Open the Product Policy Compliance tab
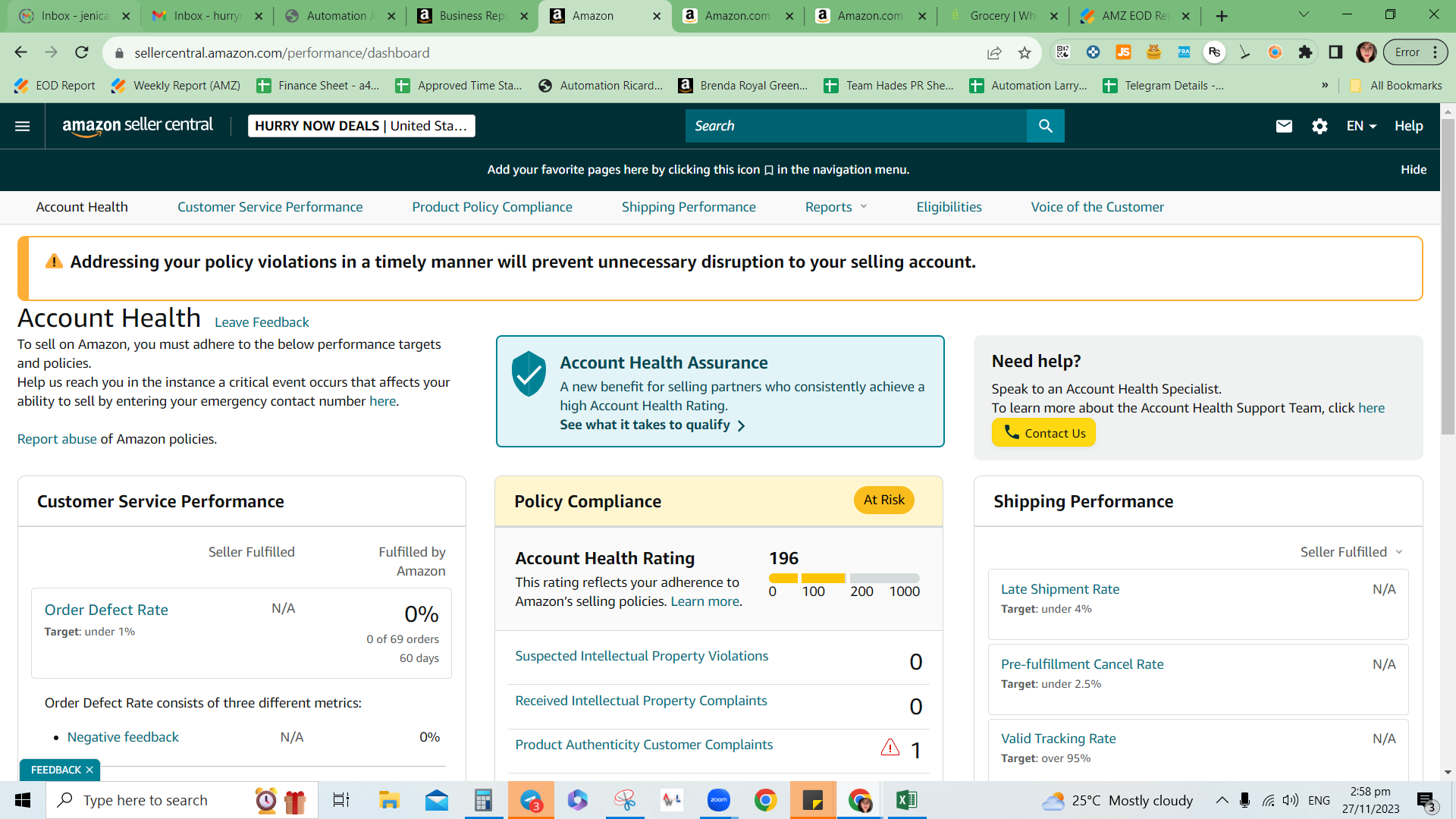Image resolution: width=1456 pixels, height=819 pixels. click(x=492, y=207)
